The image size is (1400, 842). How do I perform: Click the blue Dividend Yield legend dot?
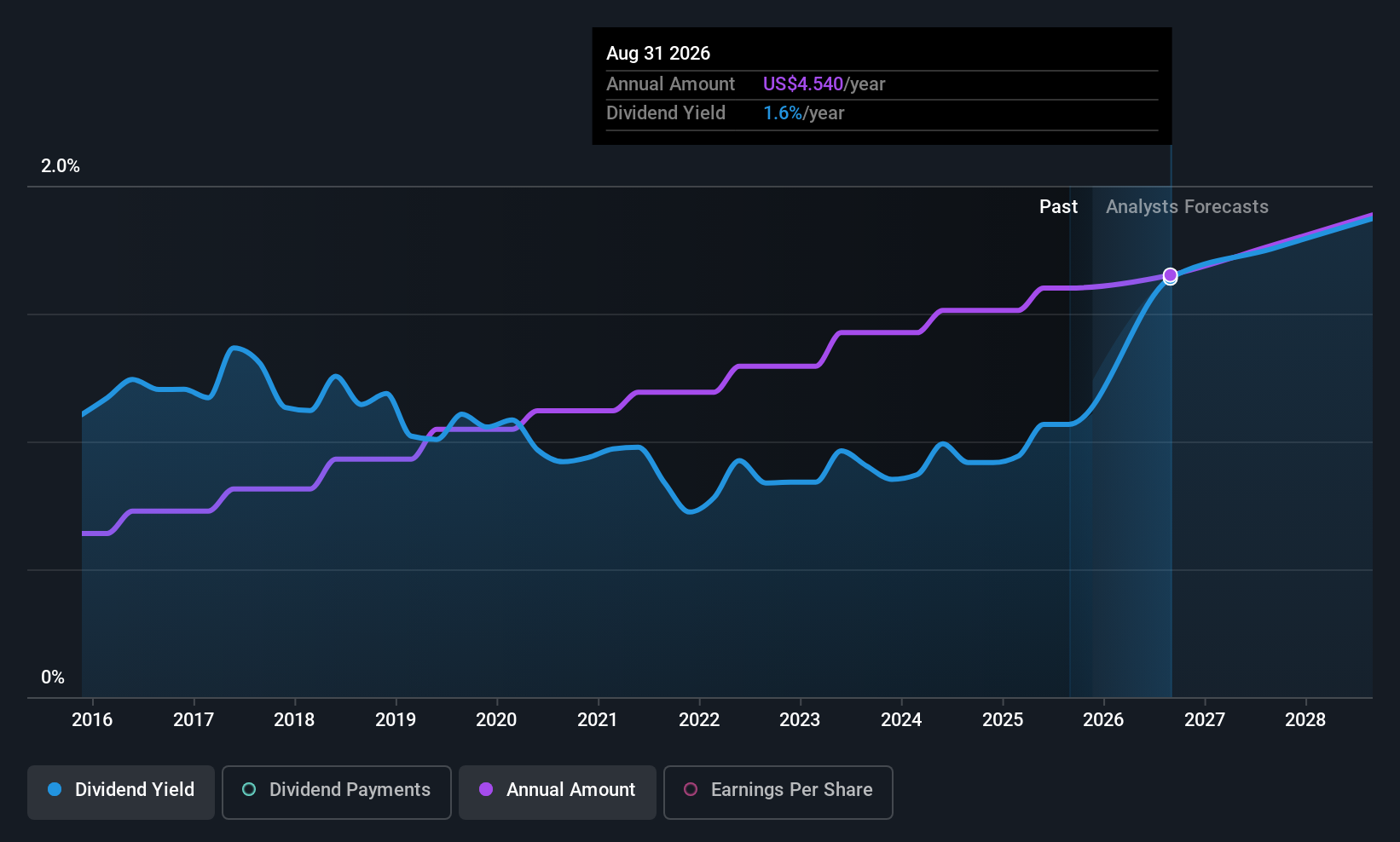click(x=55, y=789)
